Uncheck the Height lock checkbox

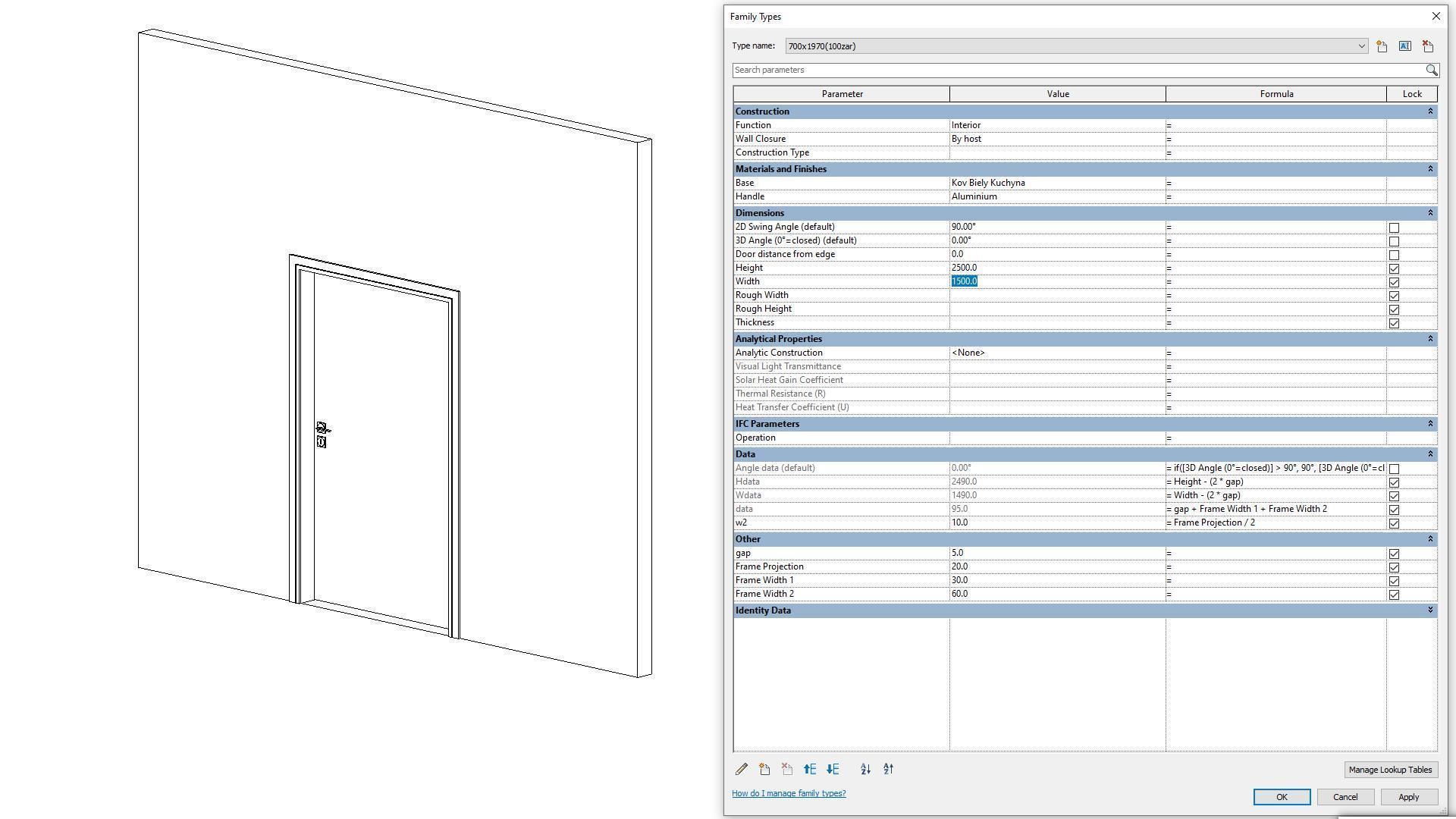tap(1394, 268)
